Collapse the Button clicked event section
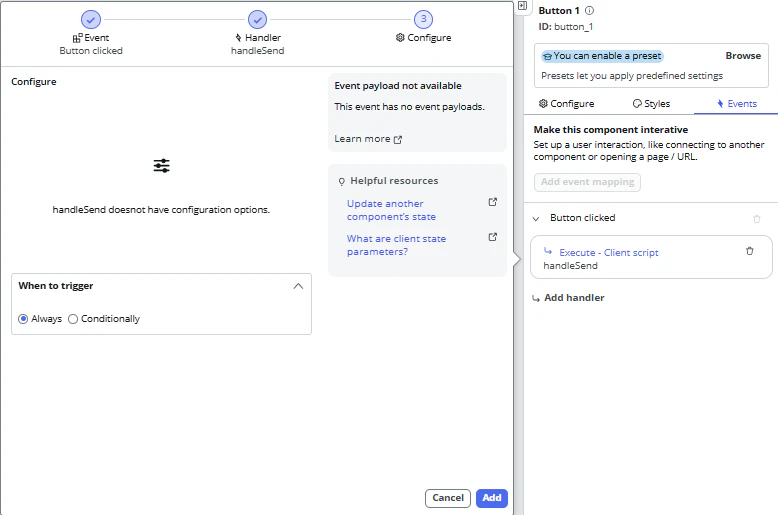778x515 pixels. click(x=536, y=218)
